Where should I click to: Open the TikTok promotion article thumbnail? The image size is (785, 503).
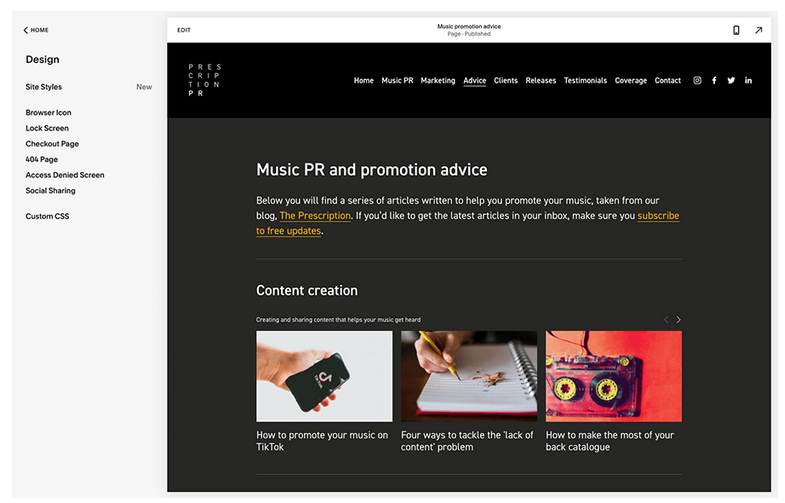(x=324, y=376)
